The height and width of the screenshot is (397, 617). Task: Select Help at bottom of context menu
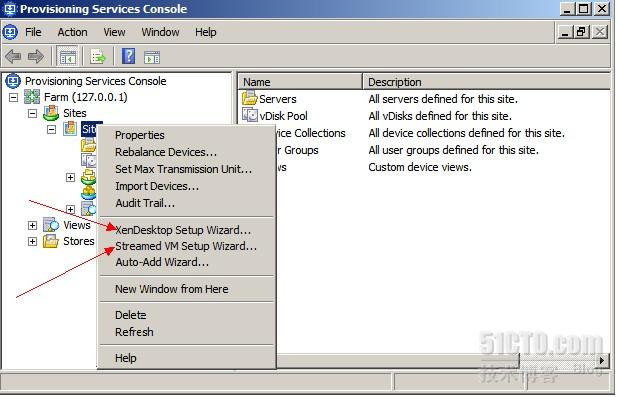tap(187, 358)
